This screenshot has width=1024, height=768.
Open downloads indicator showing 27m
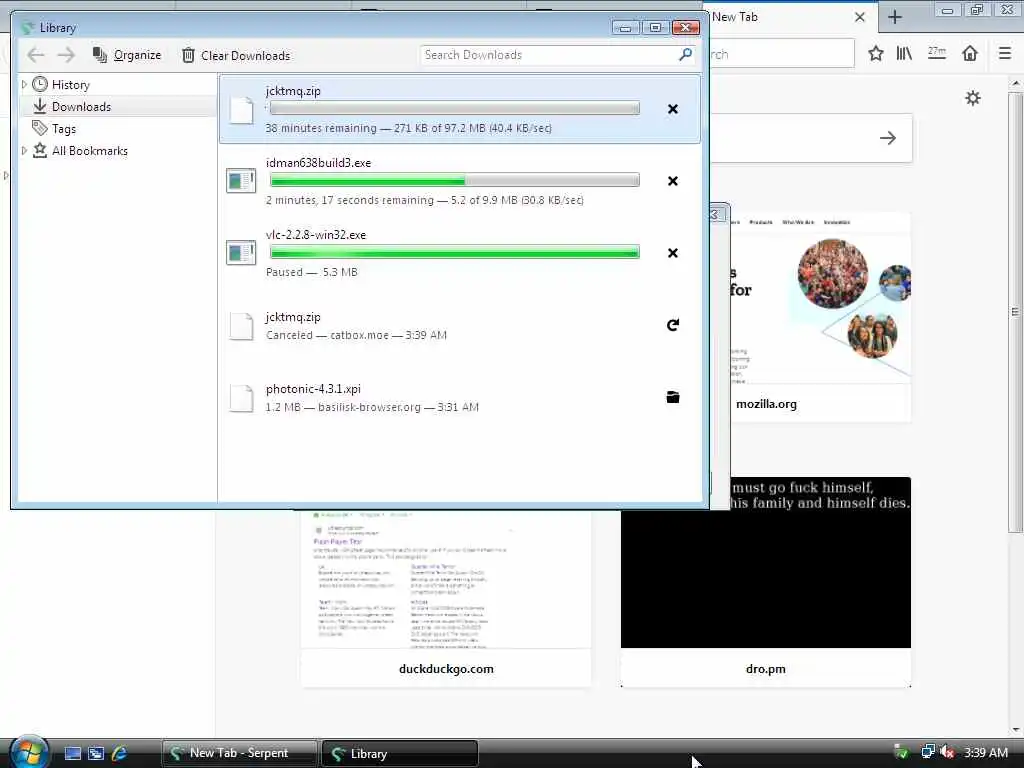[x=936, y=53]
